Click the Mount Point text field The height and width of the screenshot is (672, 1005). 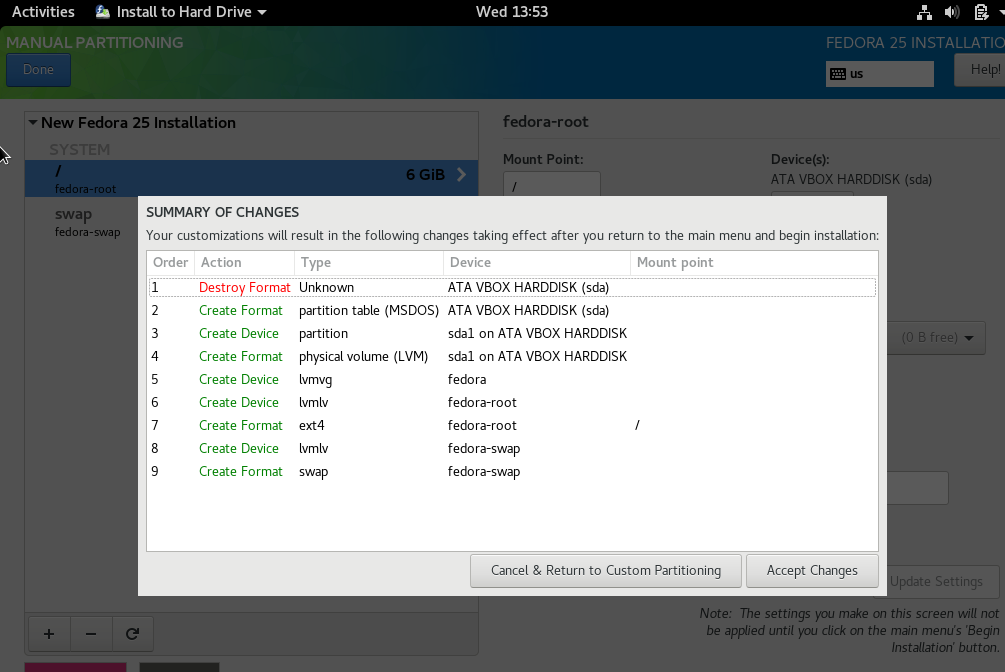[x=551, y=186]
